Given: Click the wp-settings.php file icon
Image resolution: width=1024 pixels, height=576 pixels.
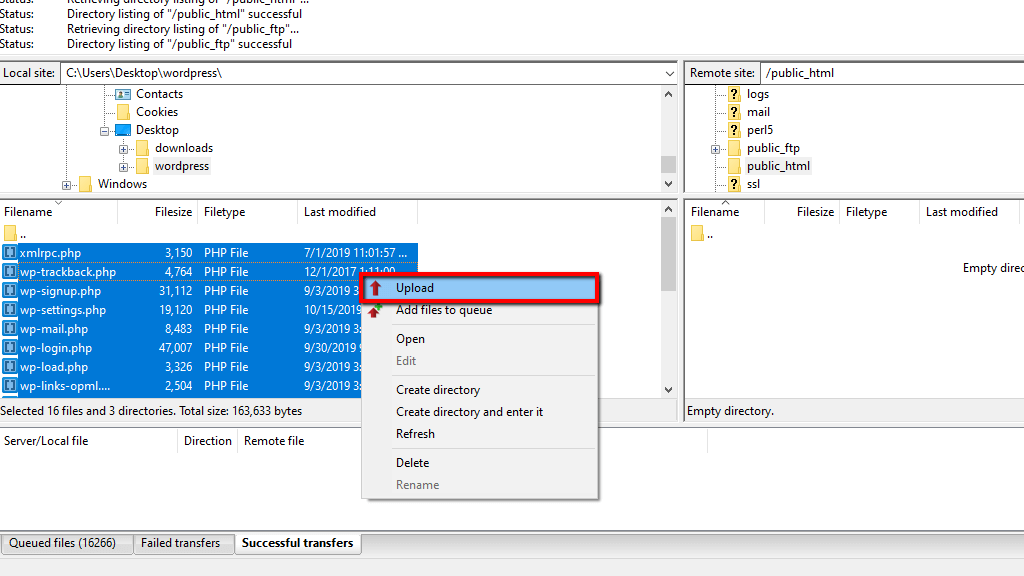Looking at the screenshot, I should point(10,310).
